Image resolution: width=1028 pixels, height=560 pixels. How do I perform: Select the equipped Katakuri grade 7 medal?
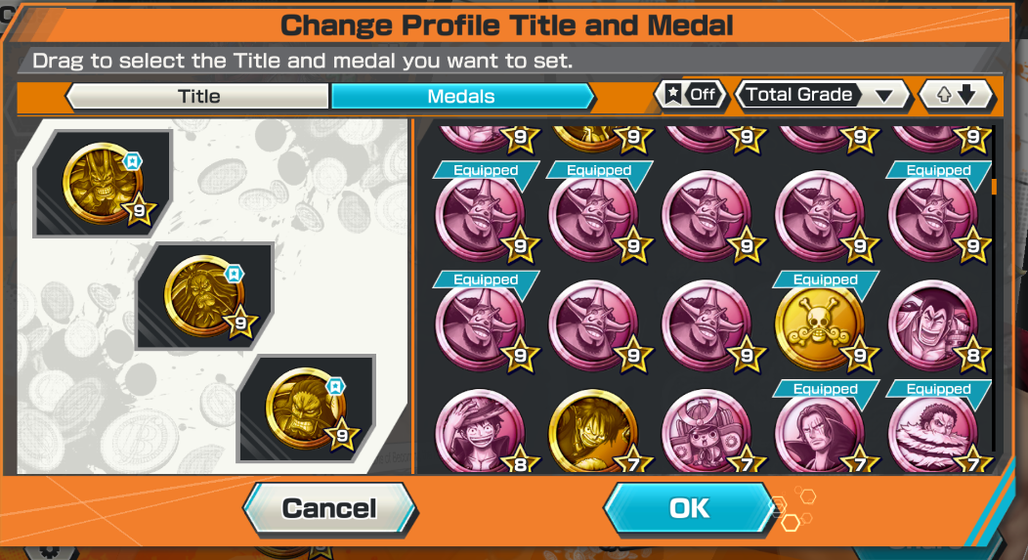coord(933,431)
